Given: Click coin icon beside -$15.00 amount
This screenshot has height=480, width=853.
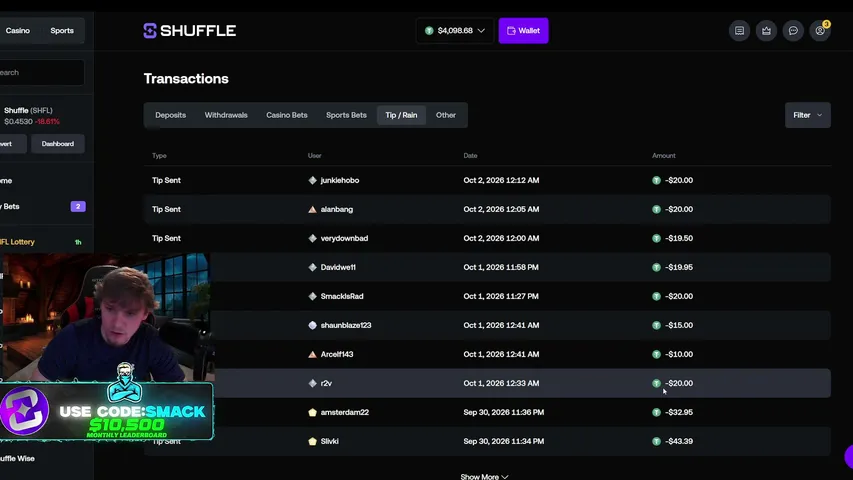Looking at the screenshot, I should [656, 325].
